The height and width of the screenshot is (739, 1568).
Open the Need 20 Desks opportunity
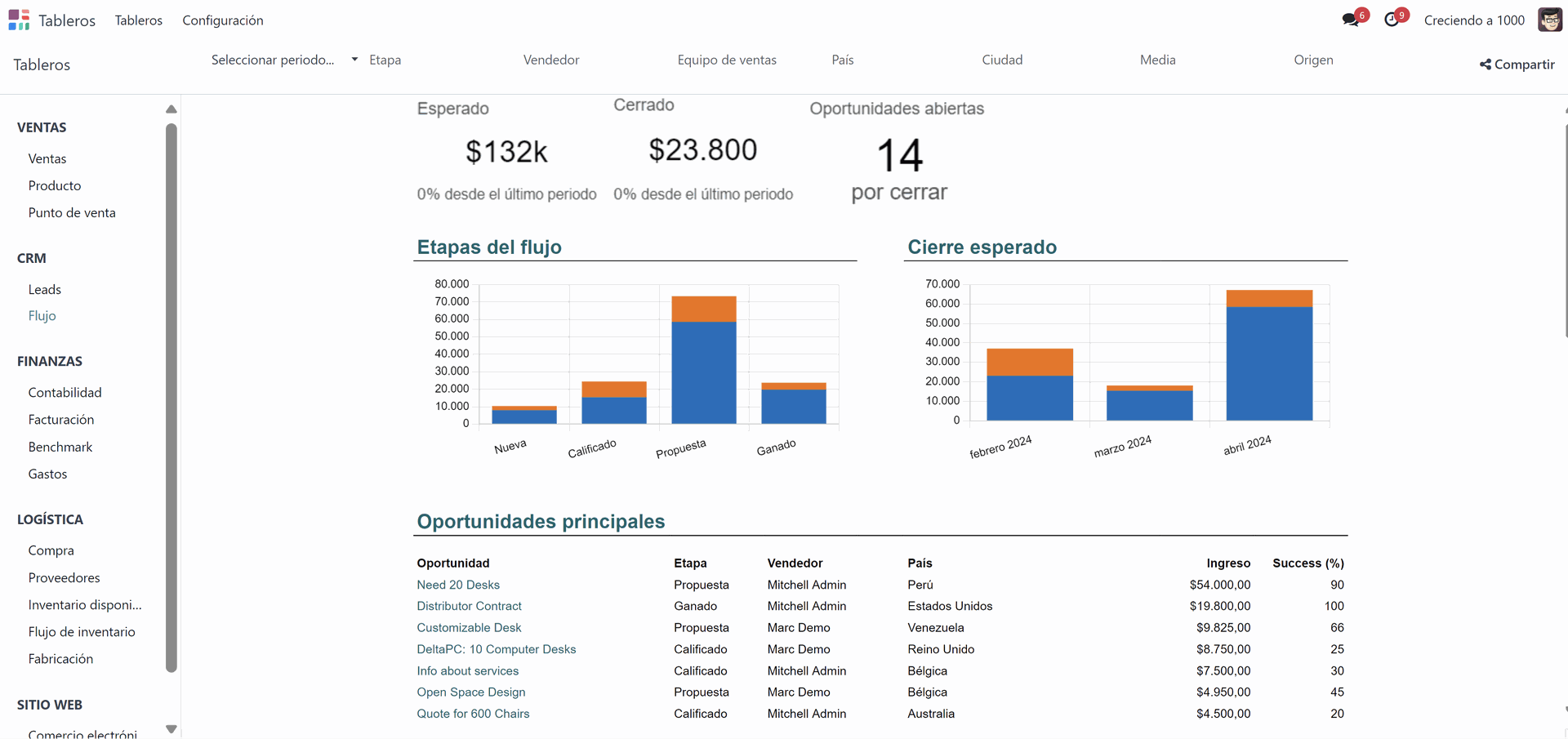457,585
